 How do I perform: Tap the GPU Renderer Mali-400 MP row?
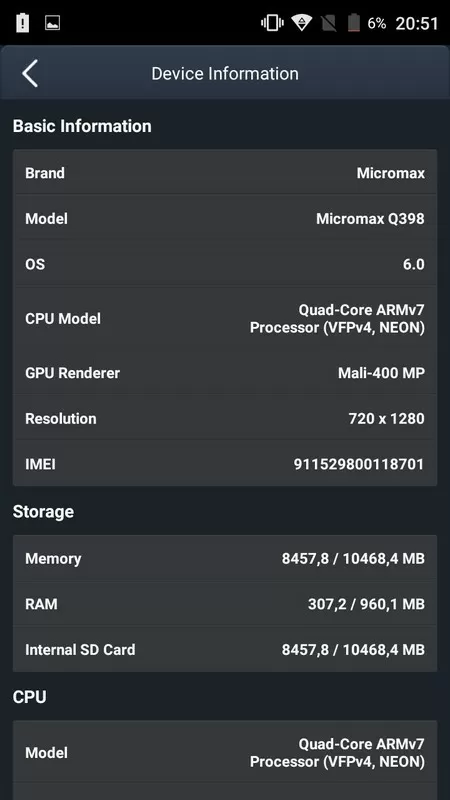(225, 372)
